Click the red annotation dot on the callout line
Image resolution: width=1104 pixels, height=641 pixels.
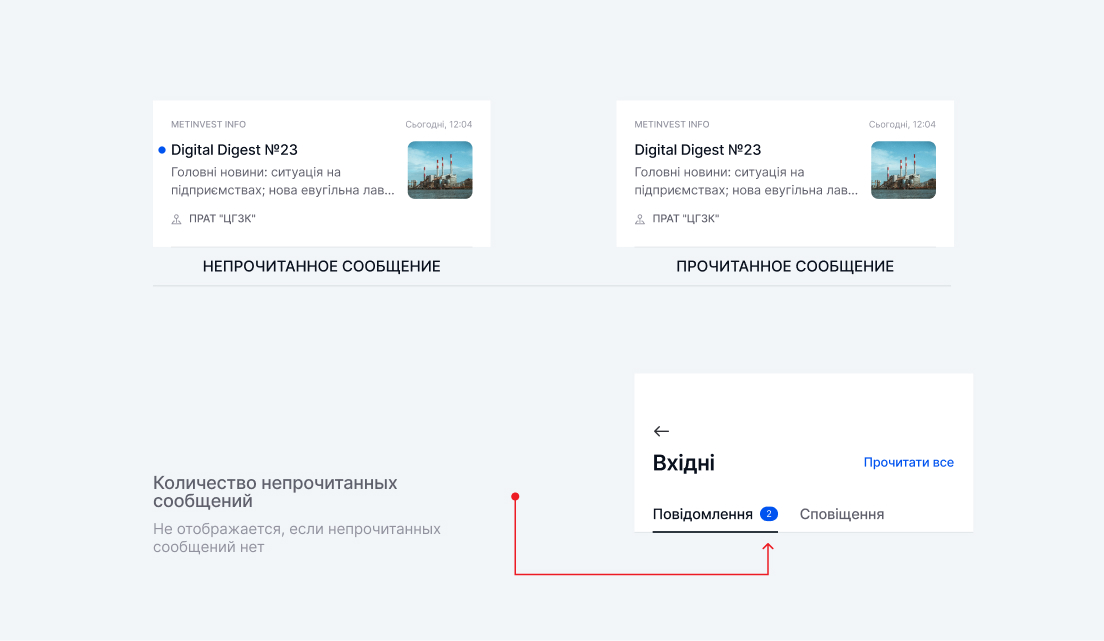pos(515,496)
